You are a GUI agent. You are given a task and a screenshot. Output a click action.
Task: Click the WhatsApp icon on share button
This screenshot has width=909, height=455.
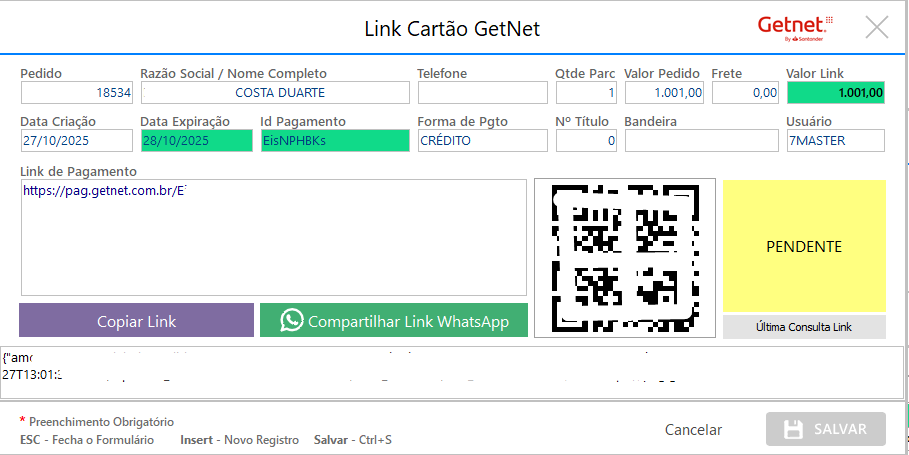(x=291, y=320)
